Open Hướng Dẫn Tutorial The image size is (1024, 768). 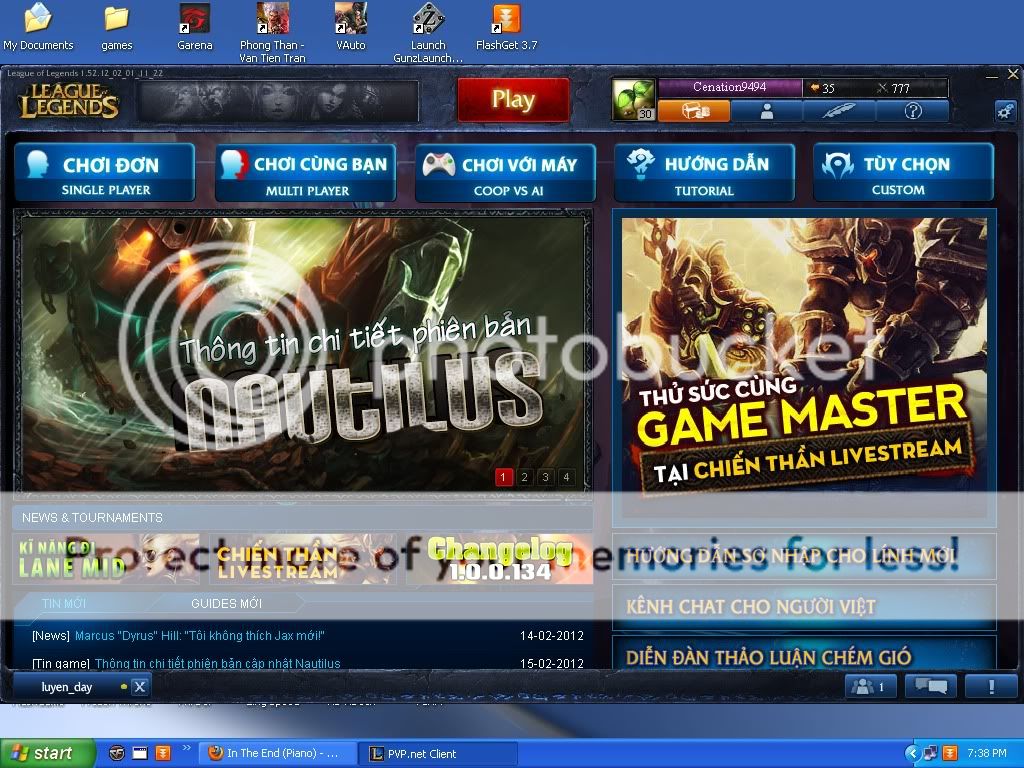click(x=705, y=172)
